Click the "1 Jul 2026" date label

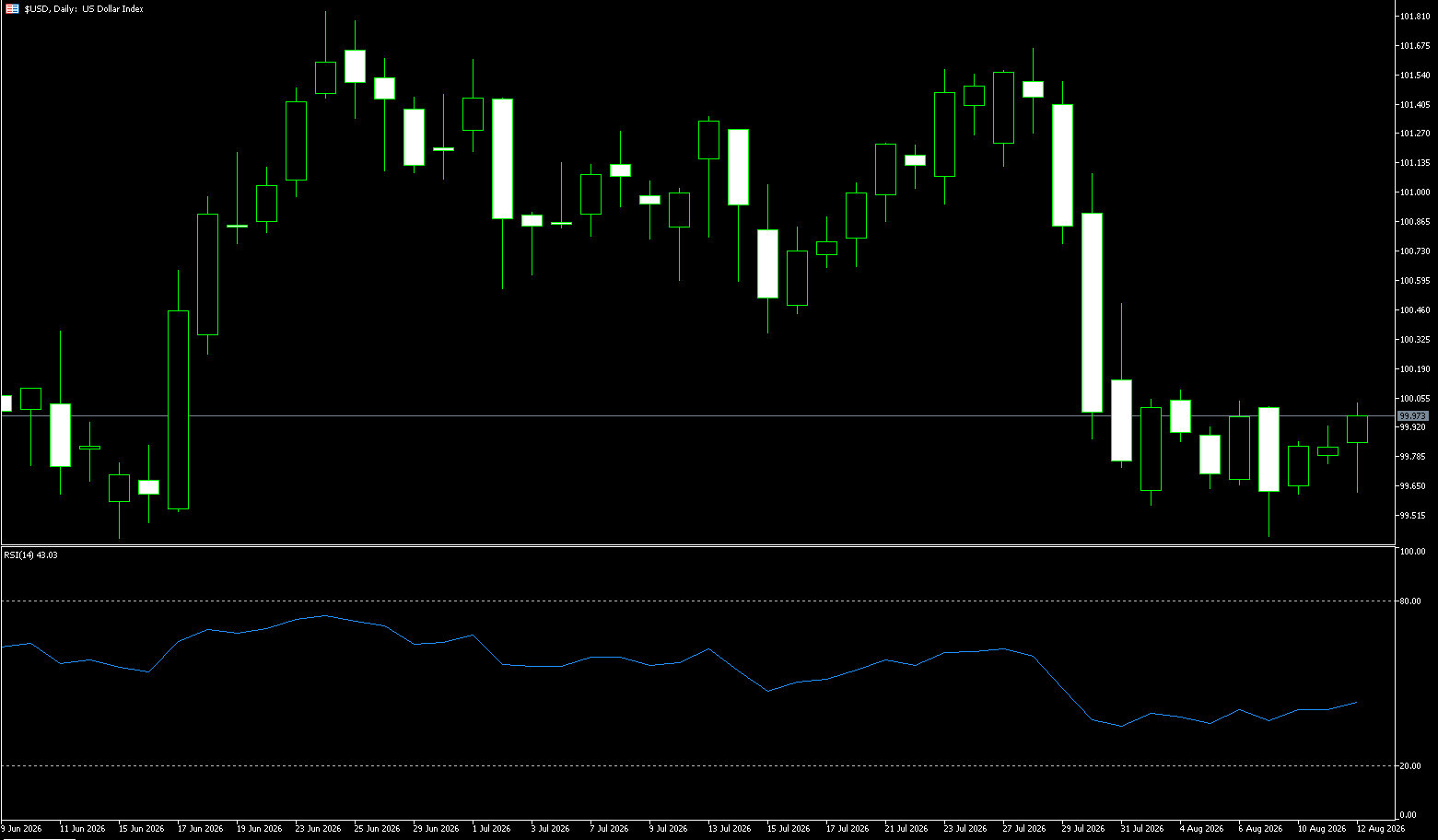[x=491, y=829]
